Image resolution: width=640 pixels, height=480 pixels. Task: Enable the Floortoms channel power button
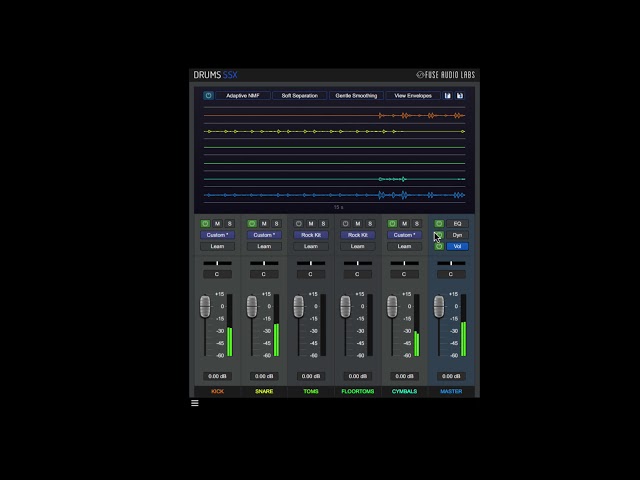[x=346, y=224]
